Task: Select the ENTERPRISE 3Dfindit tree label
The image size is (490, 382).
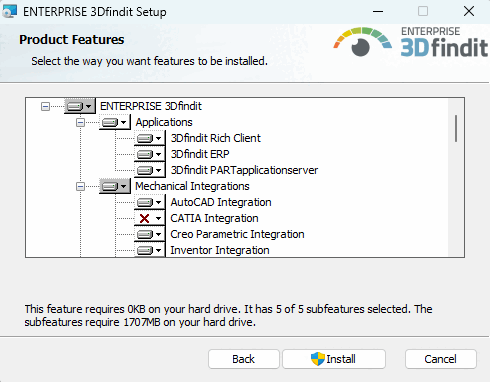Action: tap(151, 106)
